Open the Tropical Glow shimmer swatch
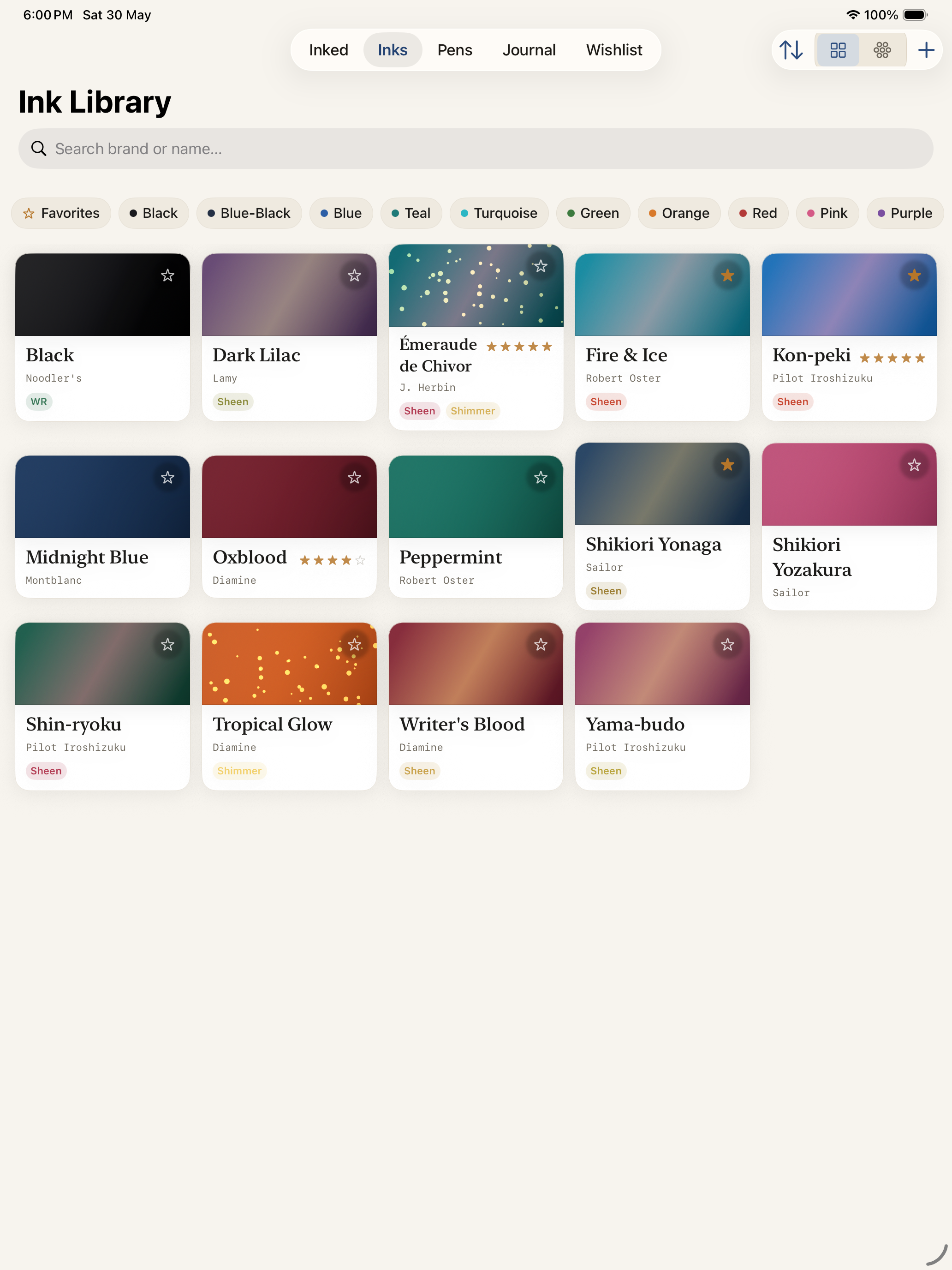Viewport: 952px width, 1270px height. click(289, 664)
